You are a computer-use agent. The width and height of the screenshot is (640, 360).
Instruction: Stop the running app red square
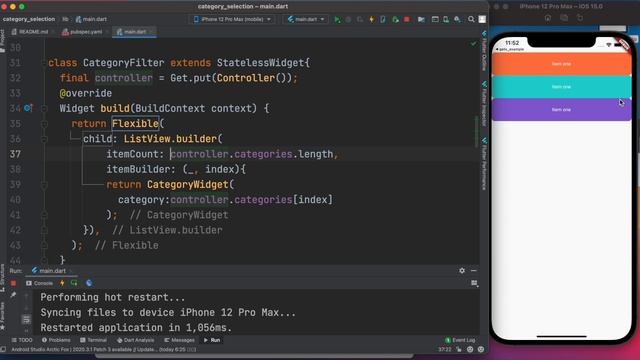[x=407, y=19]
